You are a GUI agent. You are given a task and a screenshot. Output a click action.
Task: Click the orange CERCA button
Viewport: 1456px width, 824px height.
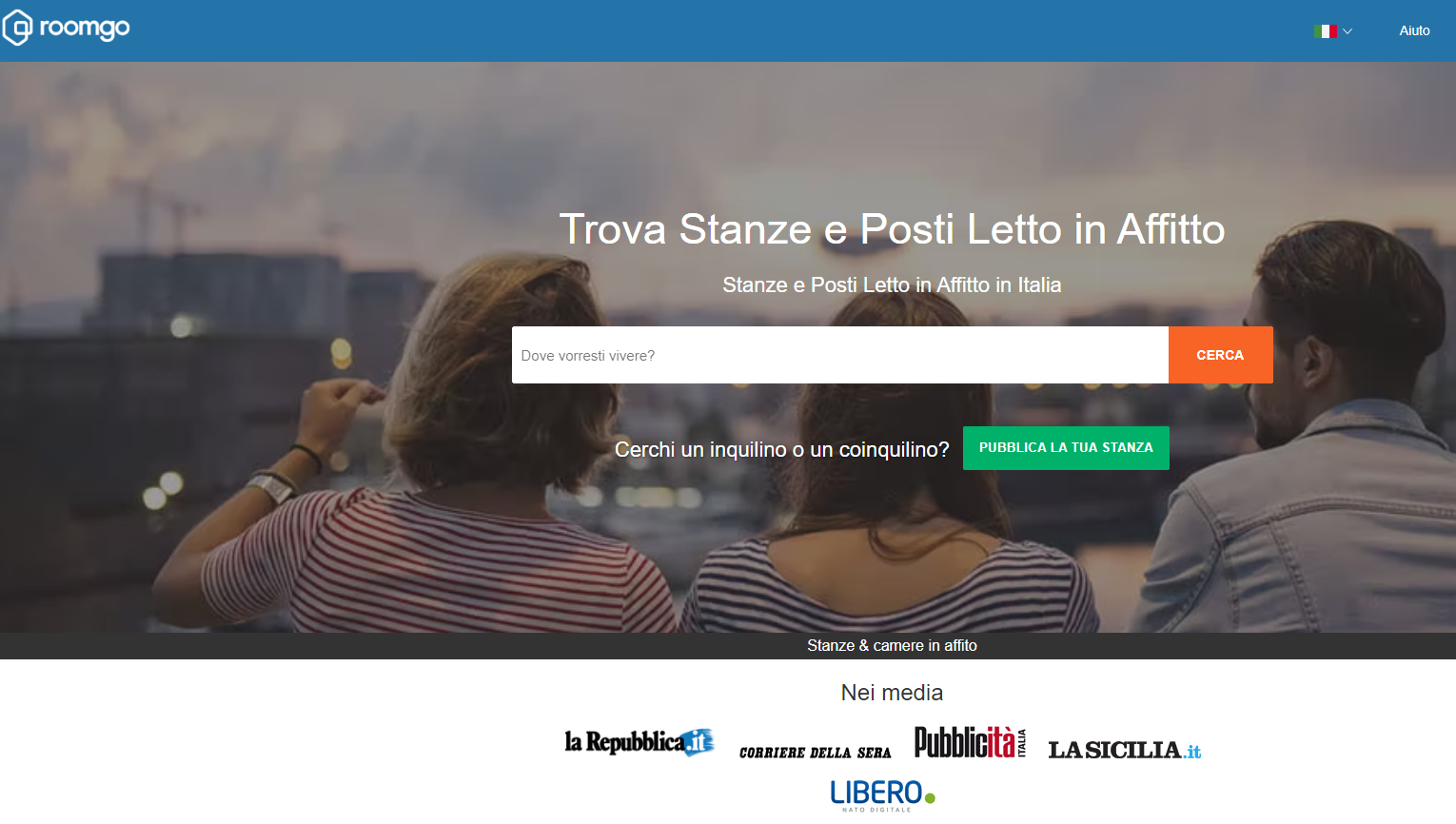1221,355
